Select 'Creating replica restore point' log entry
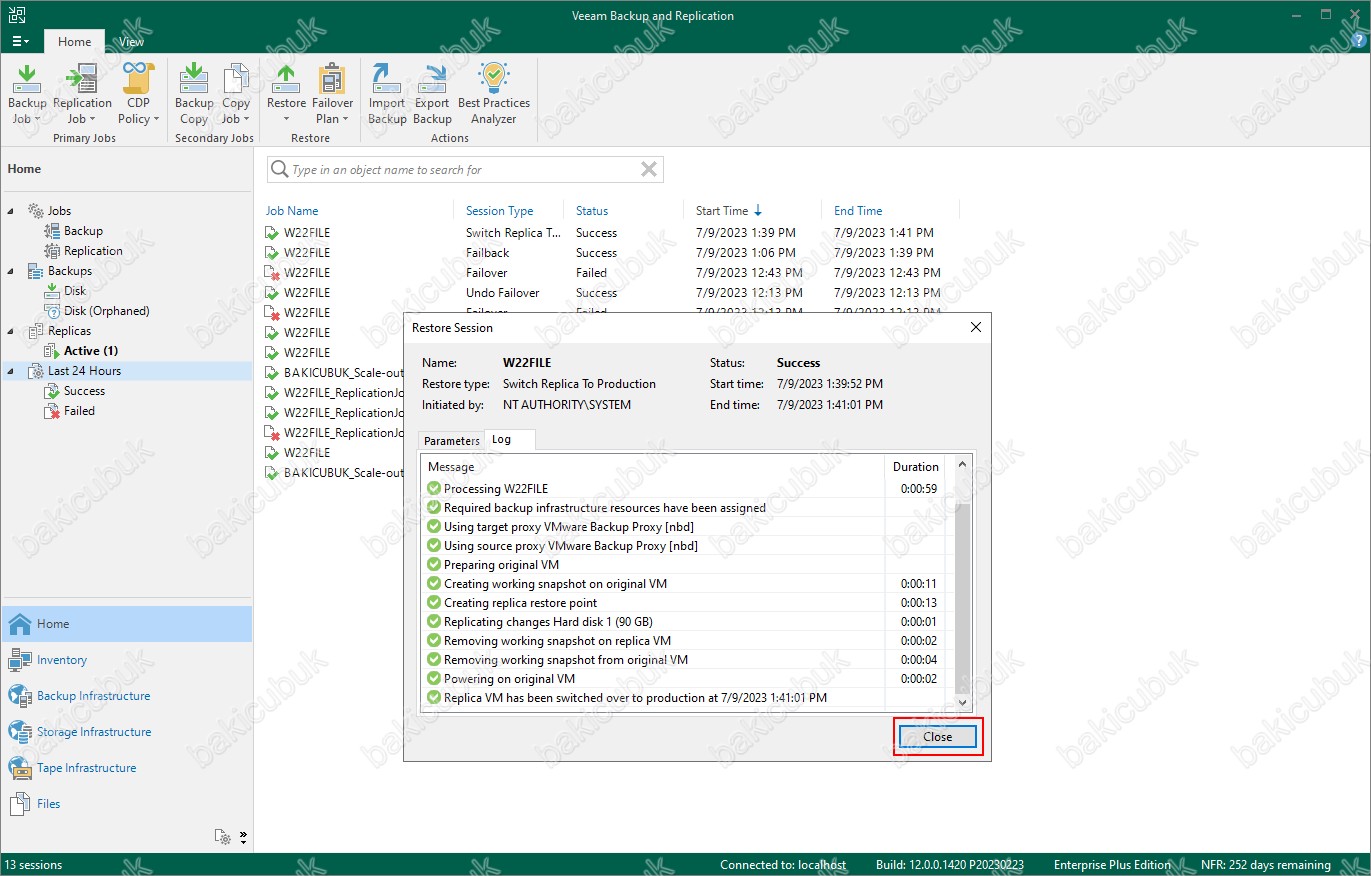1371x876 pixels. (684, 603)
